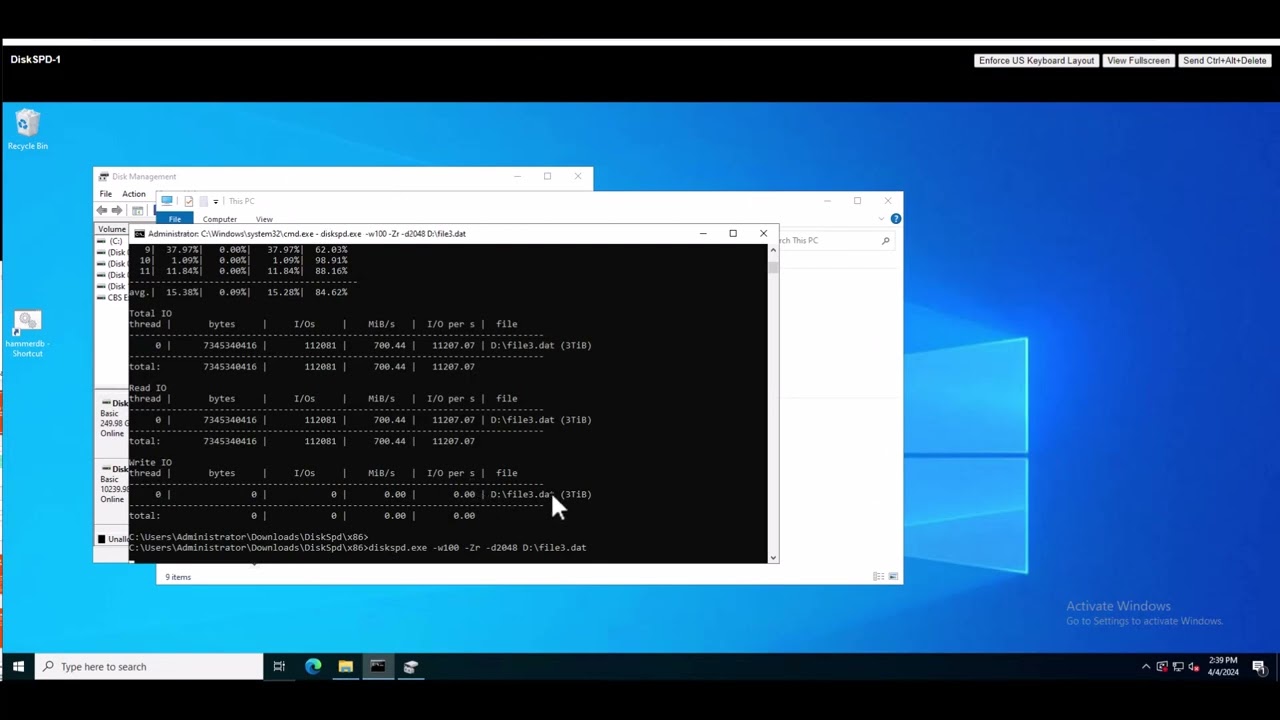
Task: Click the Command Prompt taskbar icon
Action: [x=378, y=667]
